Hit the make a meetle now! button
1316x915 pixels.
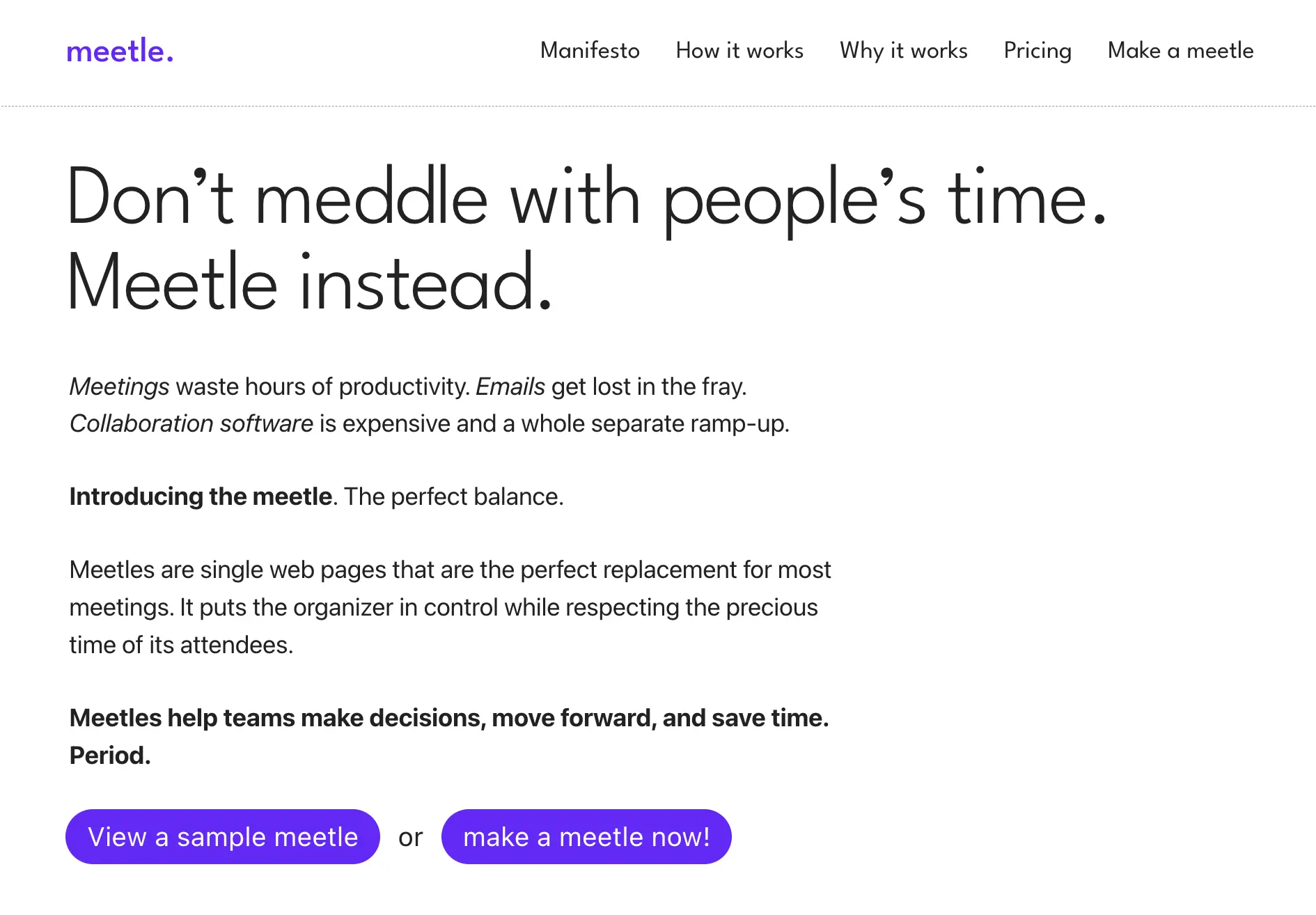pyautogui.click(x=586, y=836)
